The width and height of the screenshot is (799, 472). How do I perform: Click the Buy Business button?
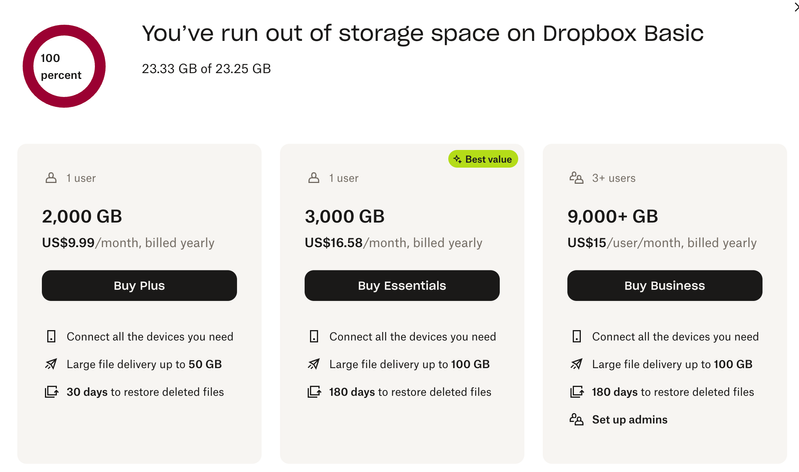coord(664,286)
